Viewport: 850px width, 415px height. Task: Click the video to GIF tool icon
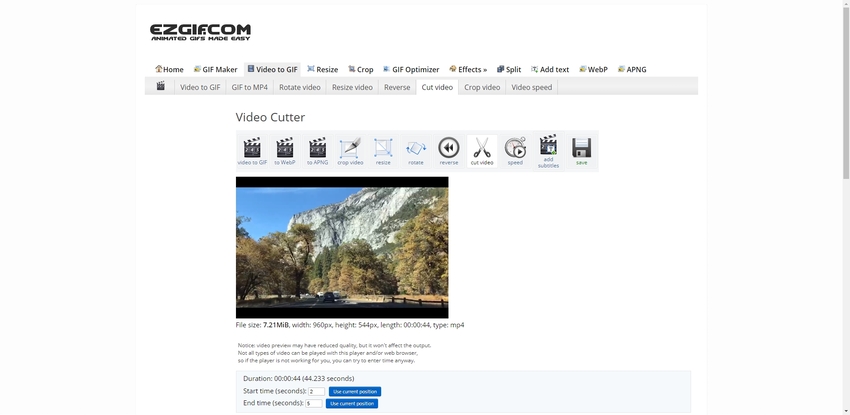[252, 150]
